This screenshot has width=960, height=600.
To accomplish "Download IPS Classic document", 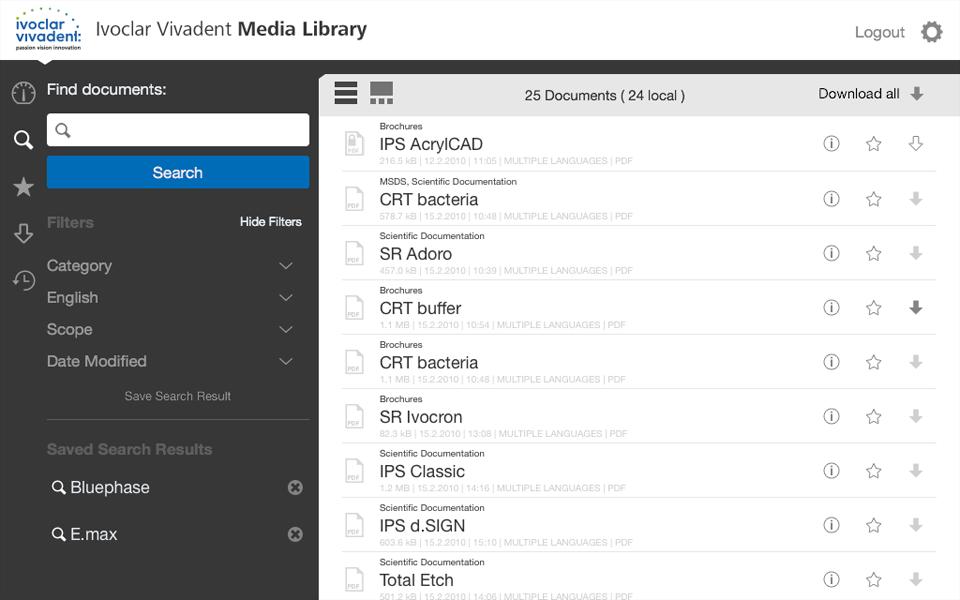I will (916, 470).
